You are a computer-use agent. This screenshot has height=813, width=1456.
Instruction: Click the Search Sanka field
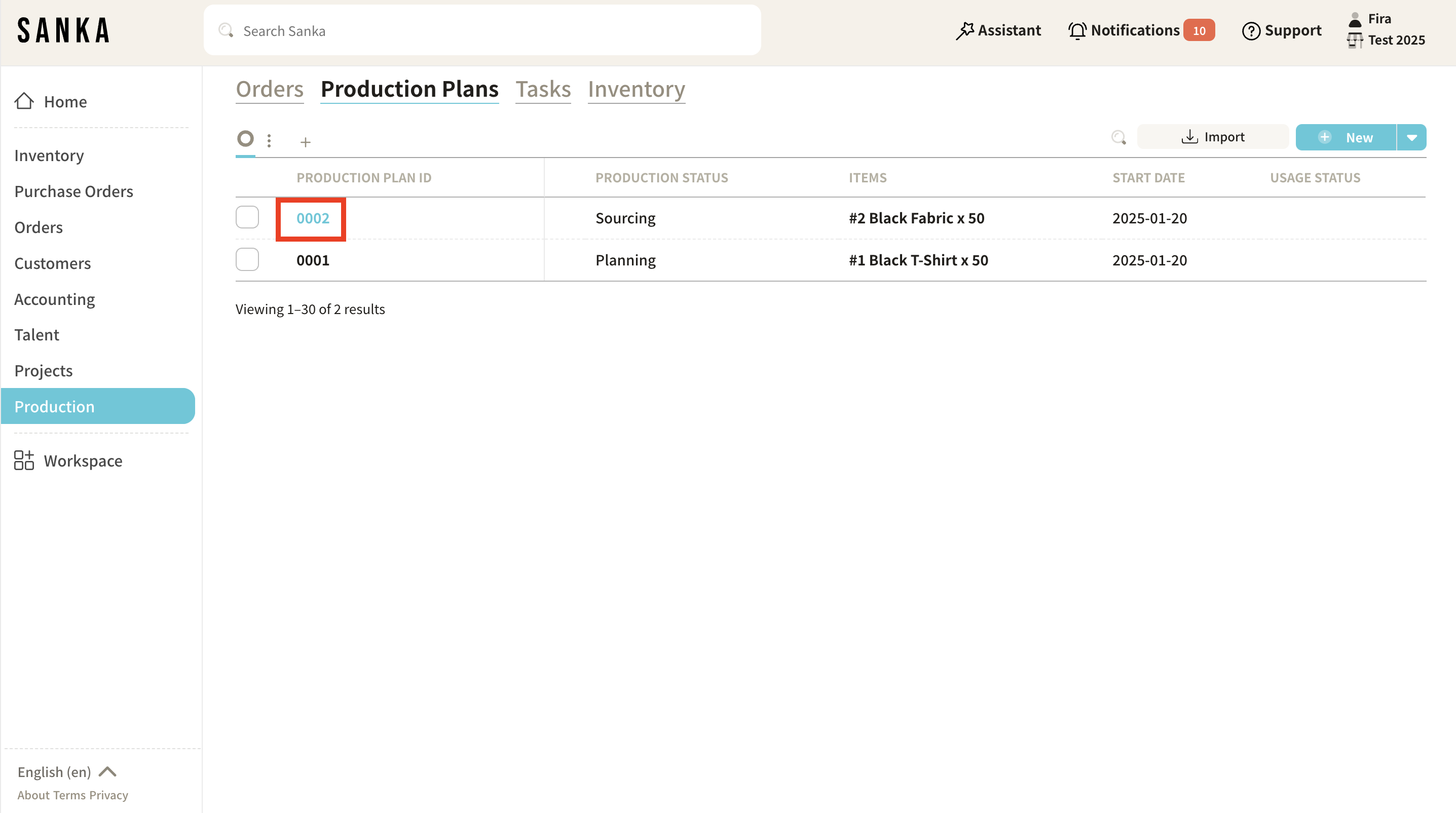pos(481,30)
